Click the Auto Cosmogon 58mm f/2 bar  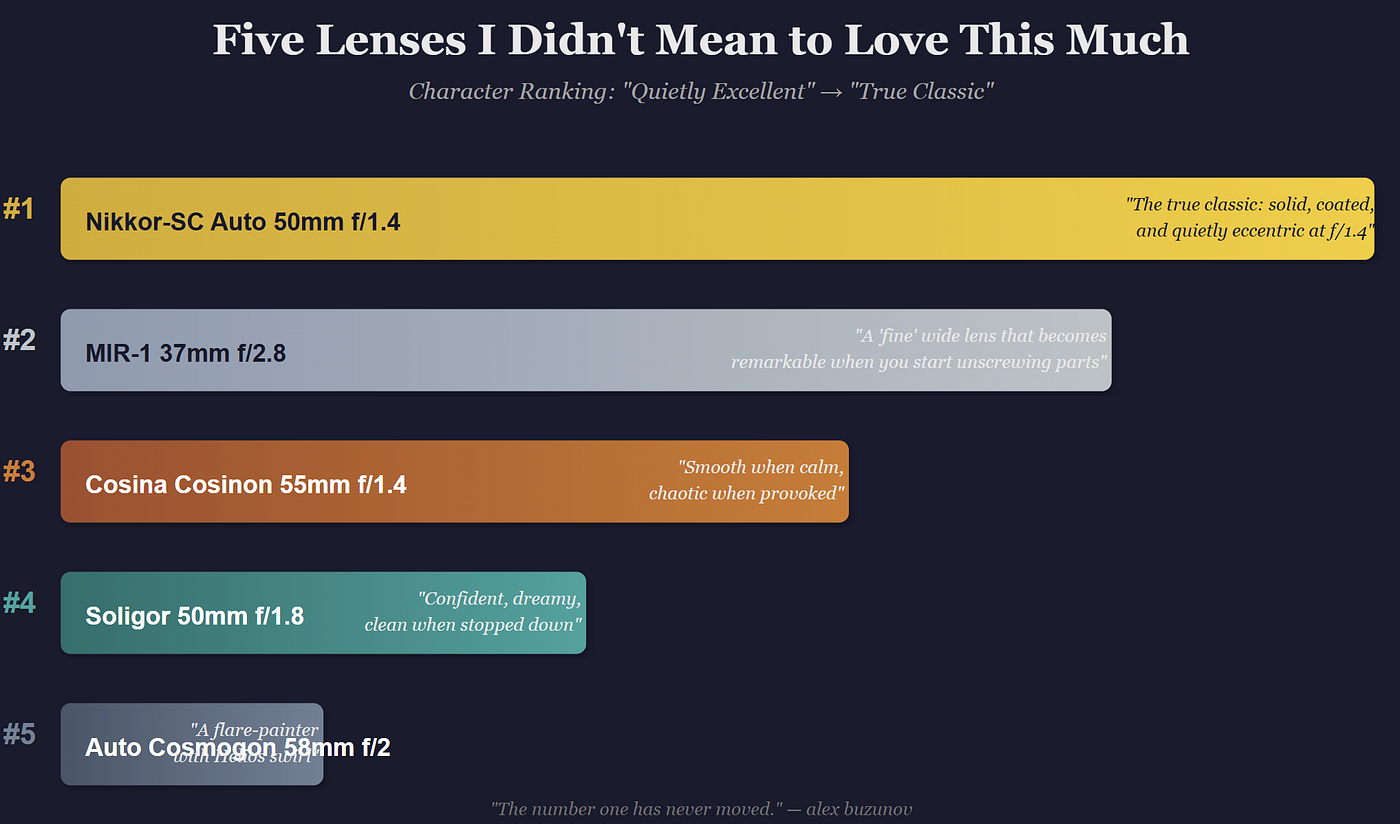pos(192,744)
